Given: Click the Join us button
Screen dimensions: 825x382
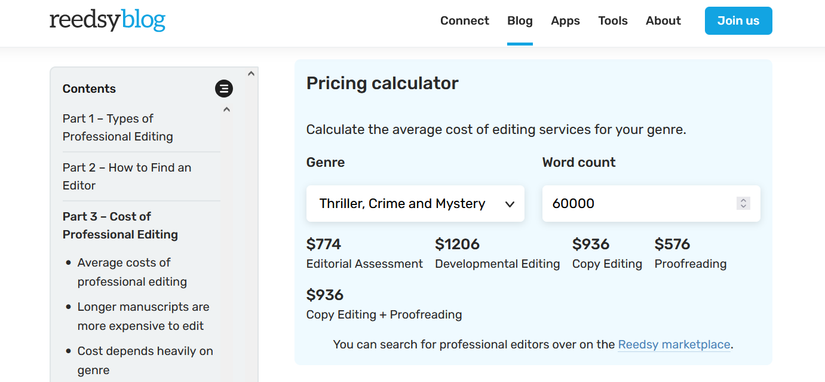Looking at the screenshot, I should tap(738, 21).
